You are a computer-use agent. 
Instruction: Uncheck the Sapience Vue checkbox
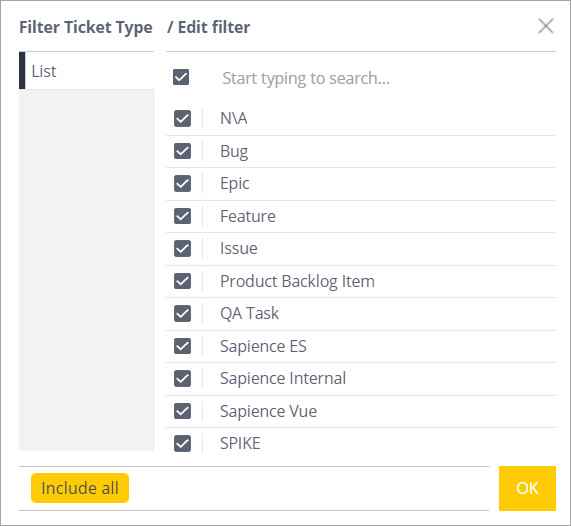182,411
